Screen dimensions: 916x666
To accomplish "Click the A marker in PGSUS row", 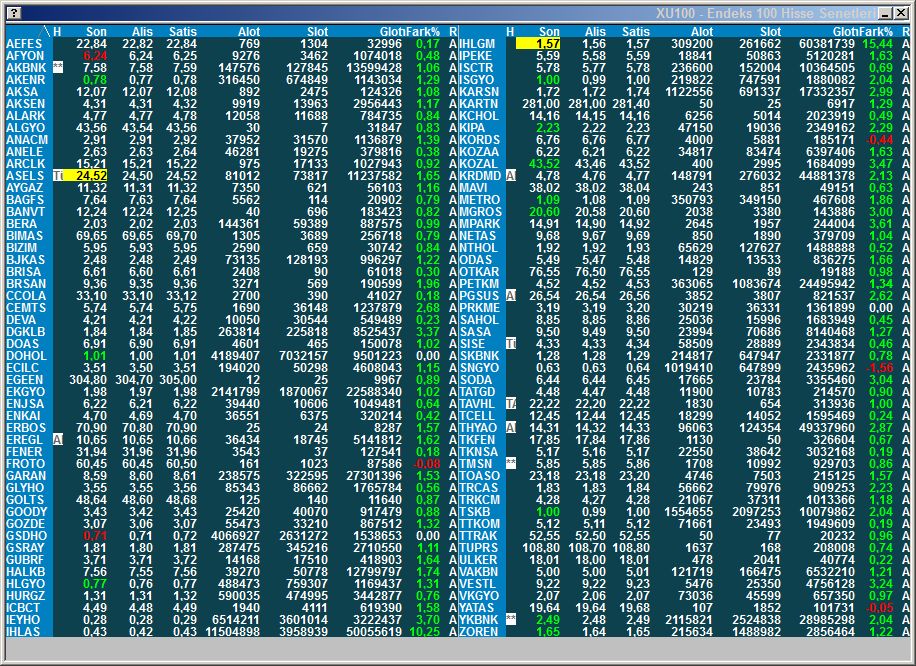I will pyautogui.click(x=511, y=296).
